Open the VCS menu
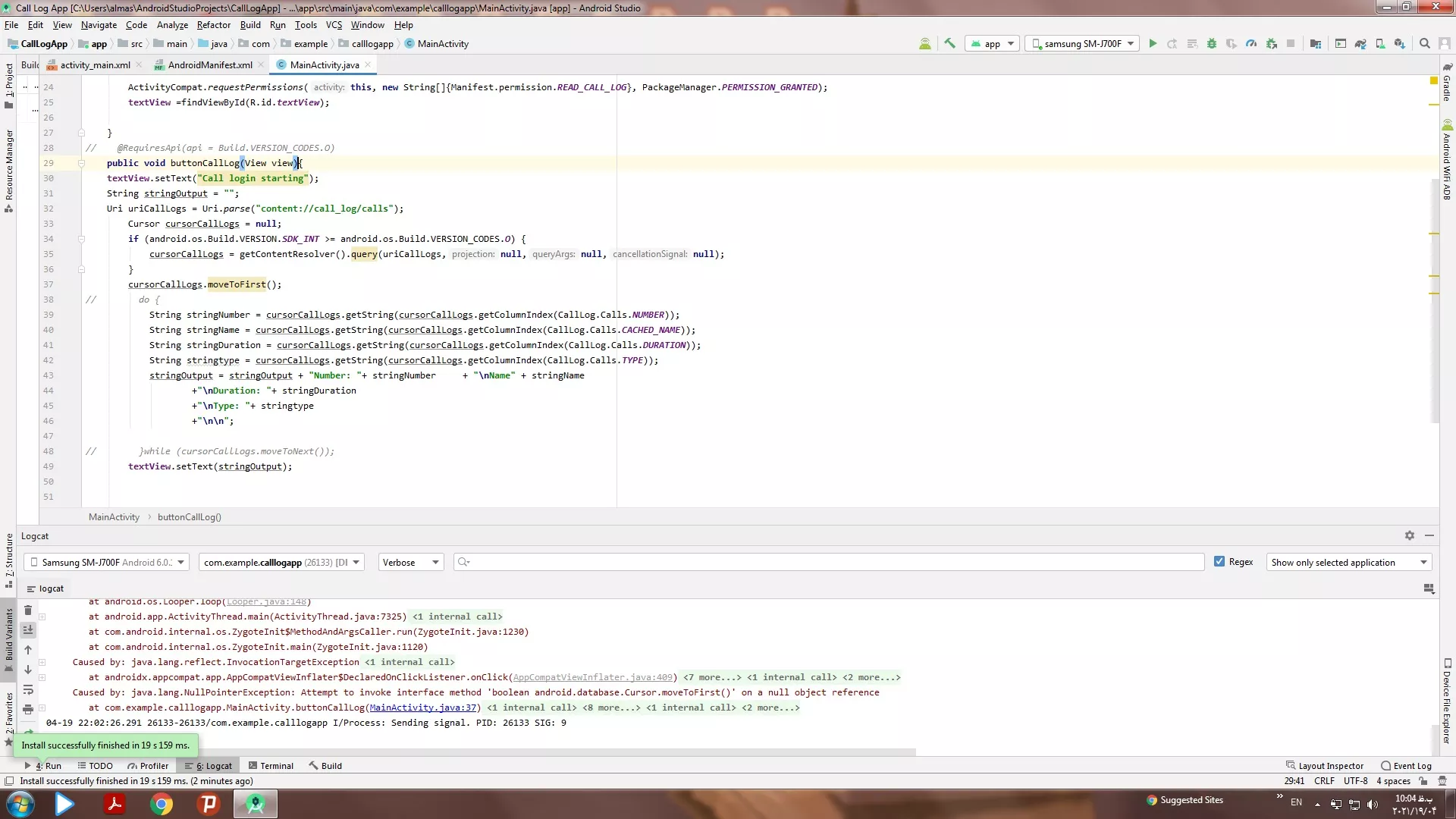 click(x=334, y=25)
